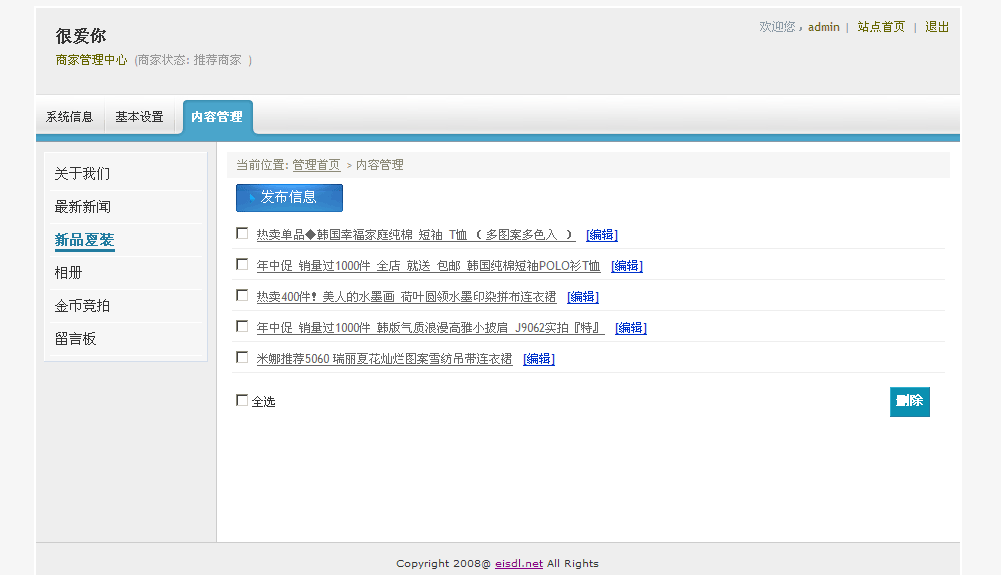Open 相册 sidebar item
1001x575 pixels.
[x=68, y=273]
